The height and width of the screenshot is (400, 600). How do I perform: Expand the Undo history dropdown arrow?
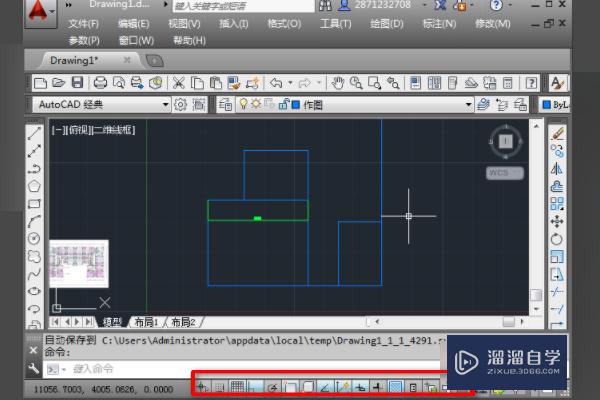[x=290, y=83]
